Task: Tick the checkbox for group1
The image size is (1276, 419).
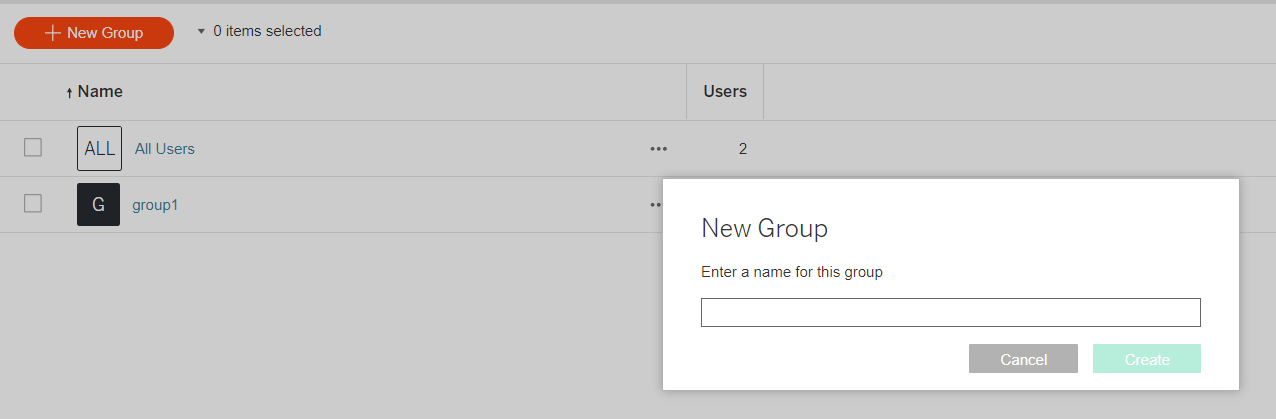Action: [x=33, y=204]
